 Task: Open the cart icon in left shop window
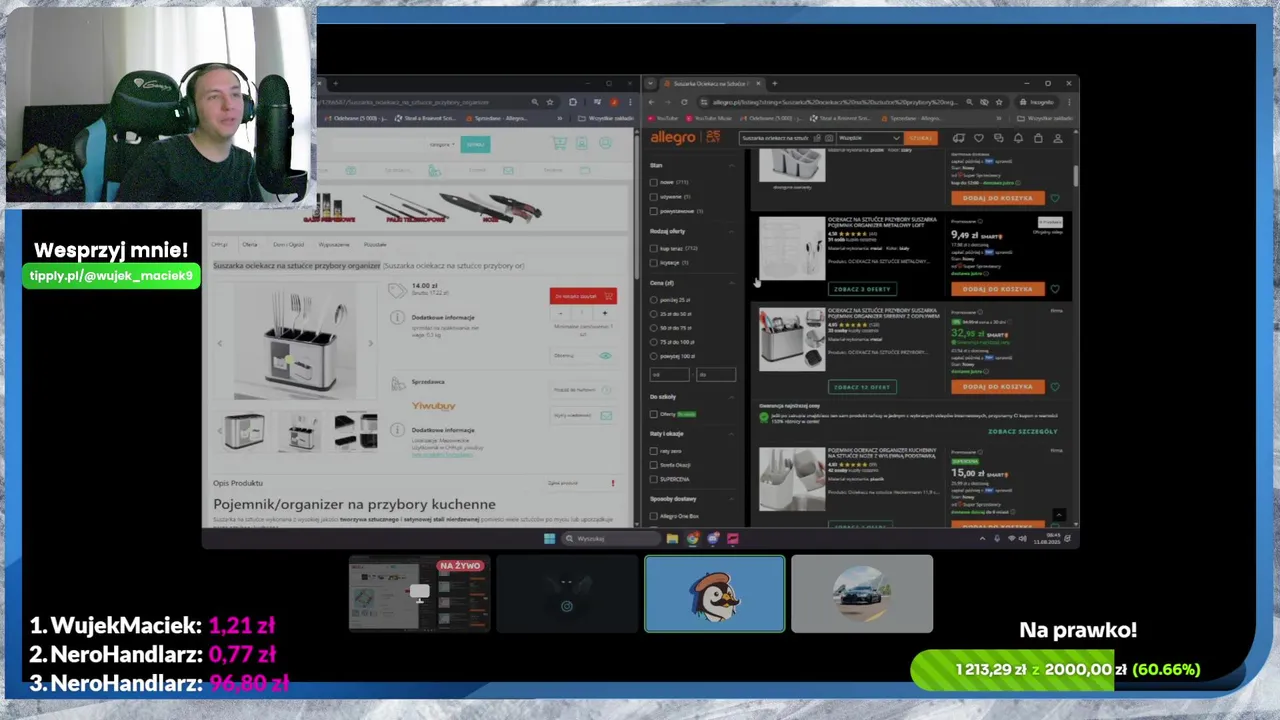click(x=559, y=144)
